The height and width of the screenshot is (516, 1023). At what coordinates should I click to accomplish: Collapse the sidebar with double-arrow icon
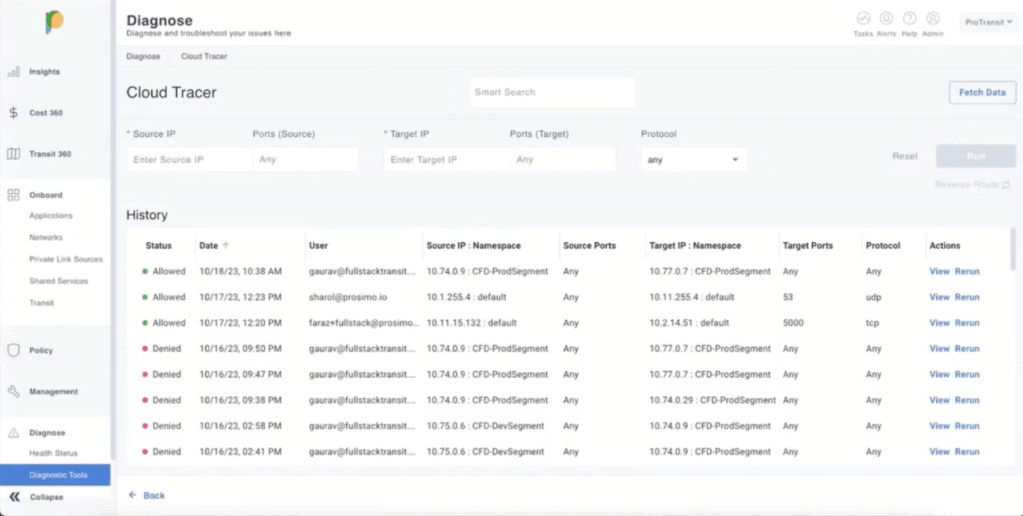pyautogui.click(x=14, y=497)
